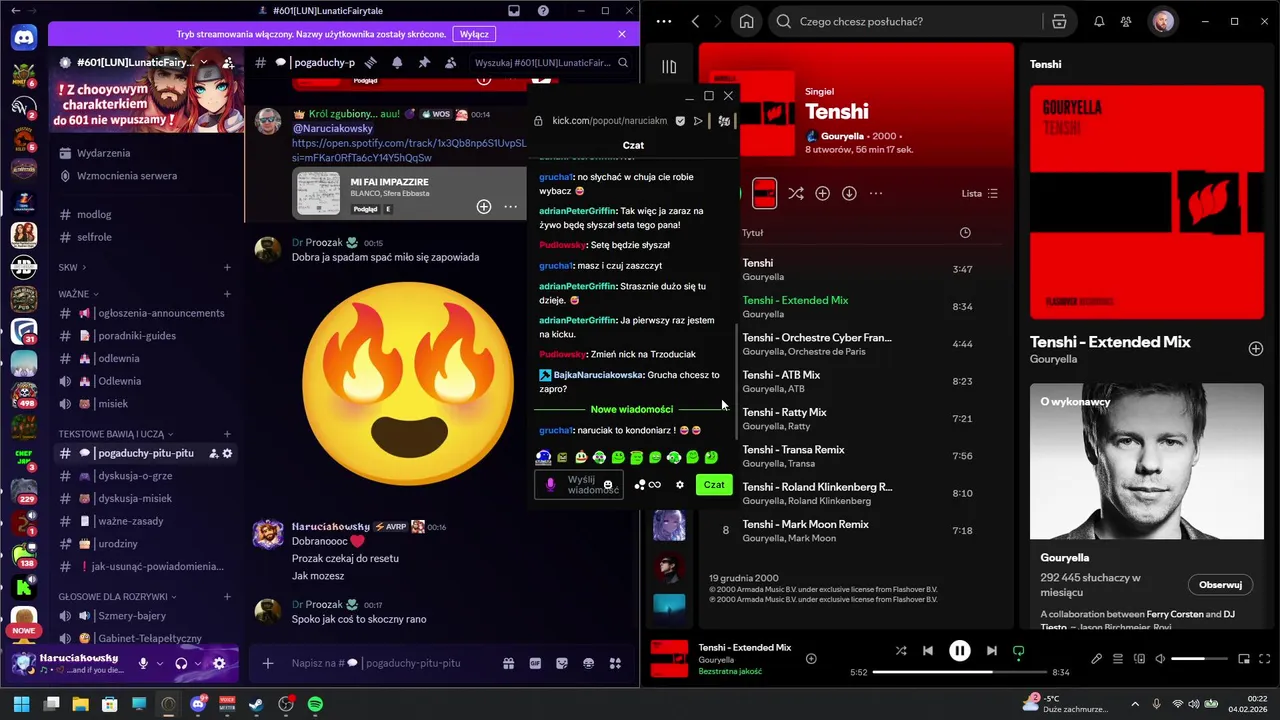Image resolution: width=1280 pixels, height=720 pixels.
Task: Add MI FAI IMPAZZIRE to Spotify library
Action: 484,206
